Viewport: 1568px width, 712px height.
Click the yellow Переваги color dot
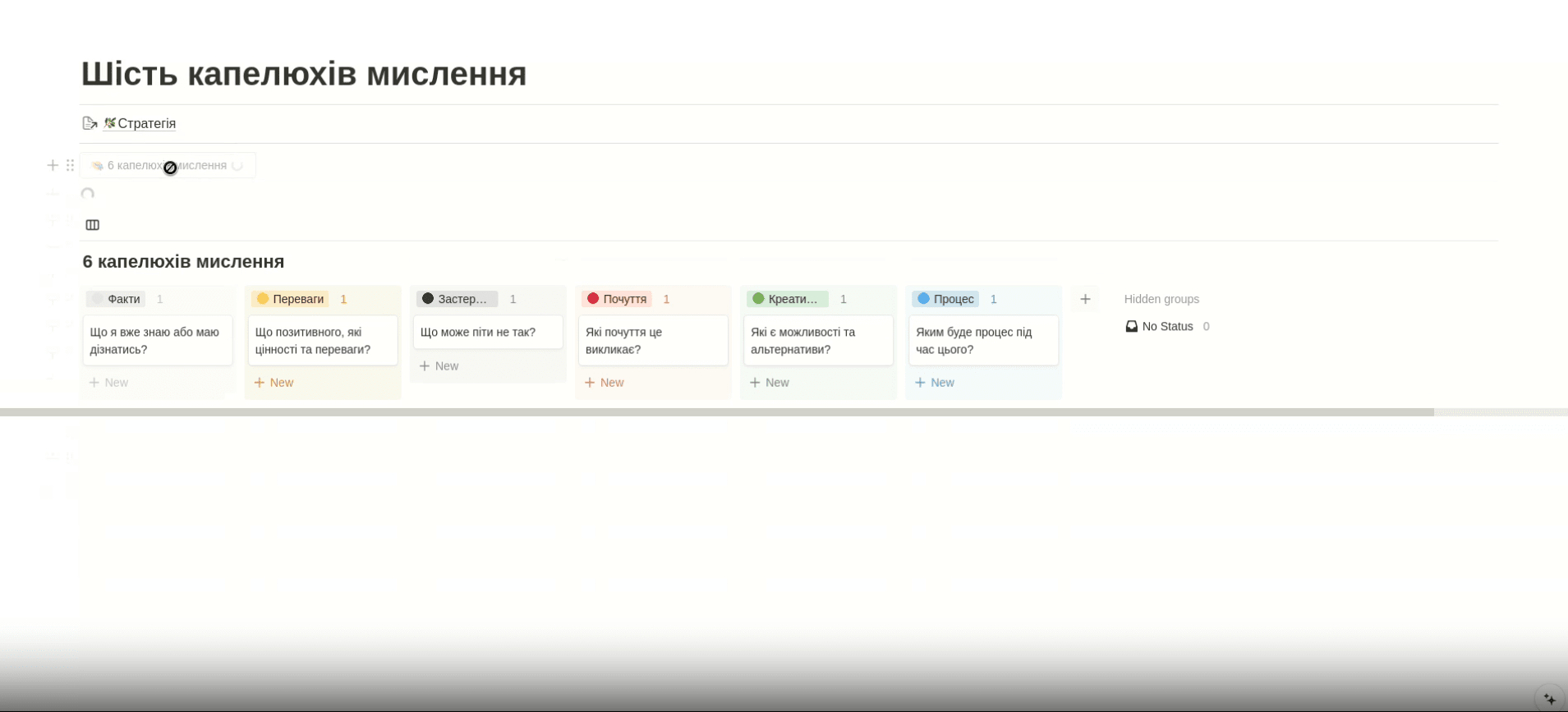263,299
